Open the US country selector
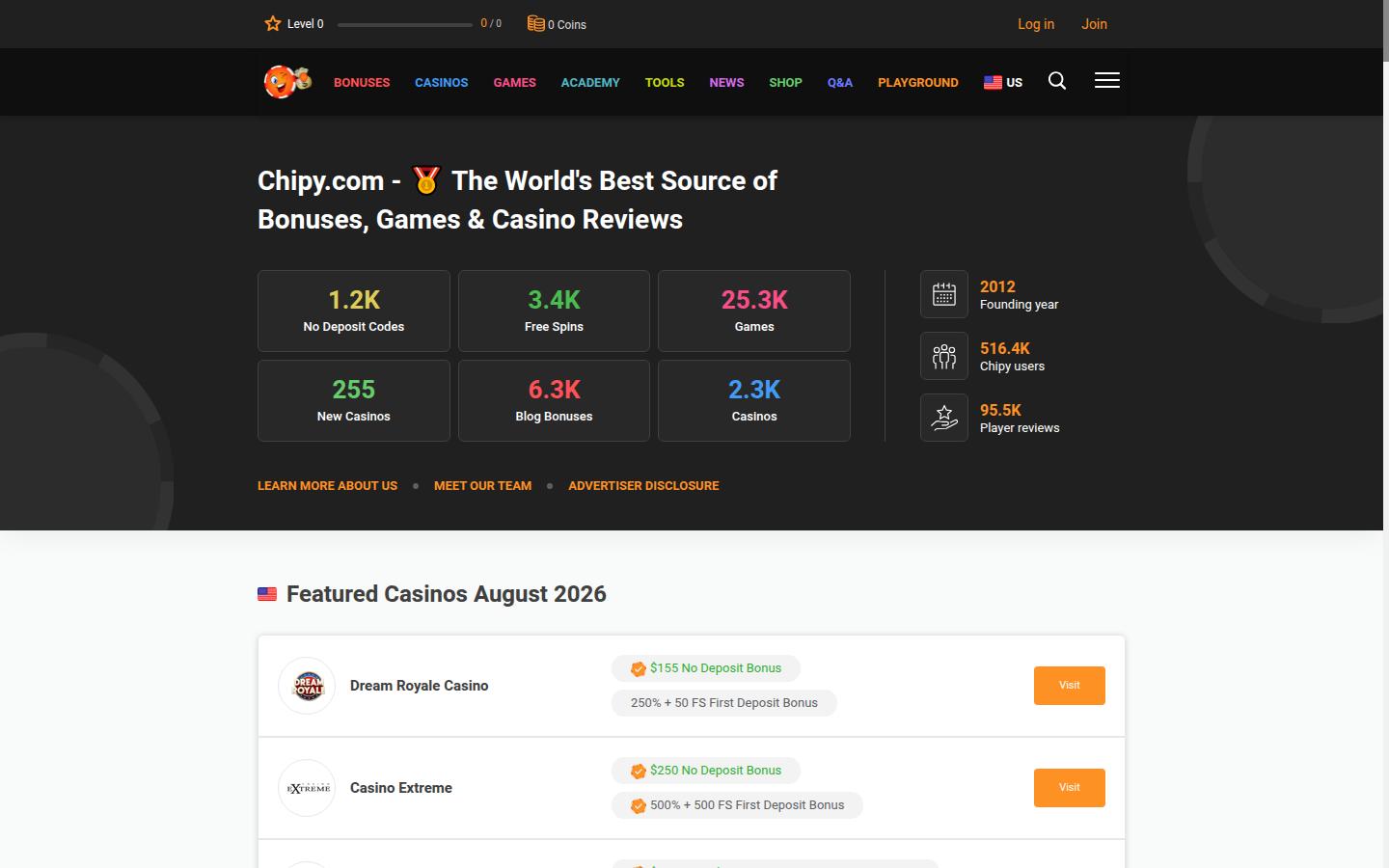This screenshot has width=1389, height=868. pyautogui.click(x=1003, y=82)
